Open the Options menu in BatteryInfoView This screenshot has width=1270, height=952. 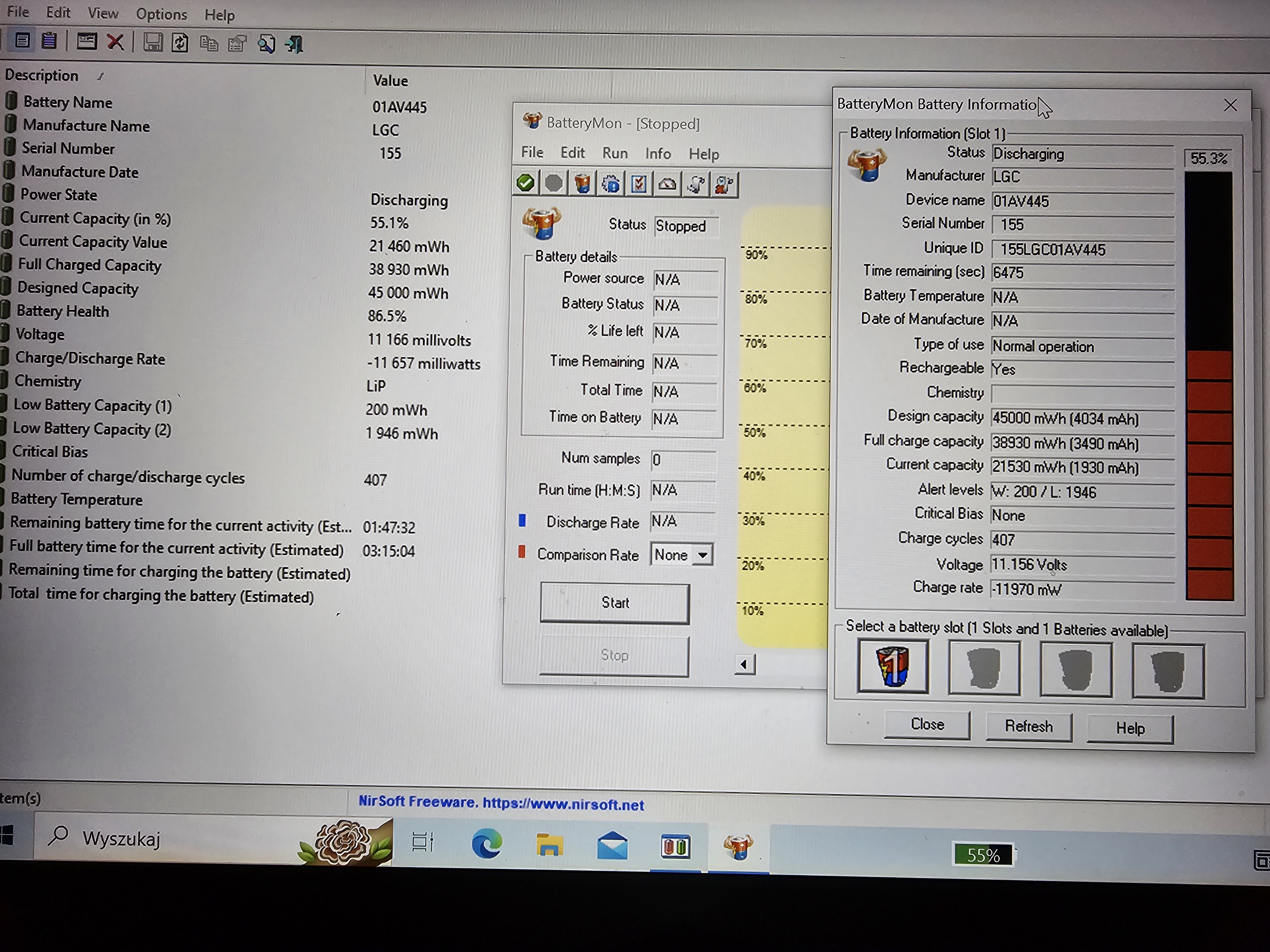(161, 14)
